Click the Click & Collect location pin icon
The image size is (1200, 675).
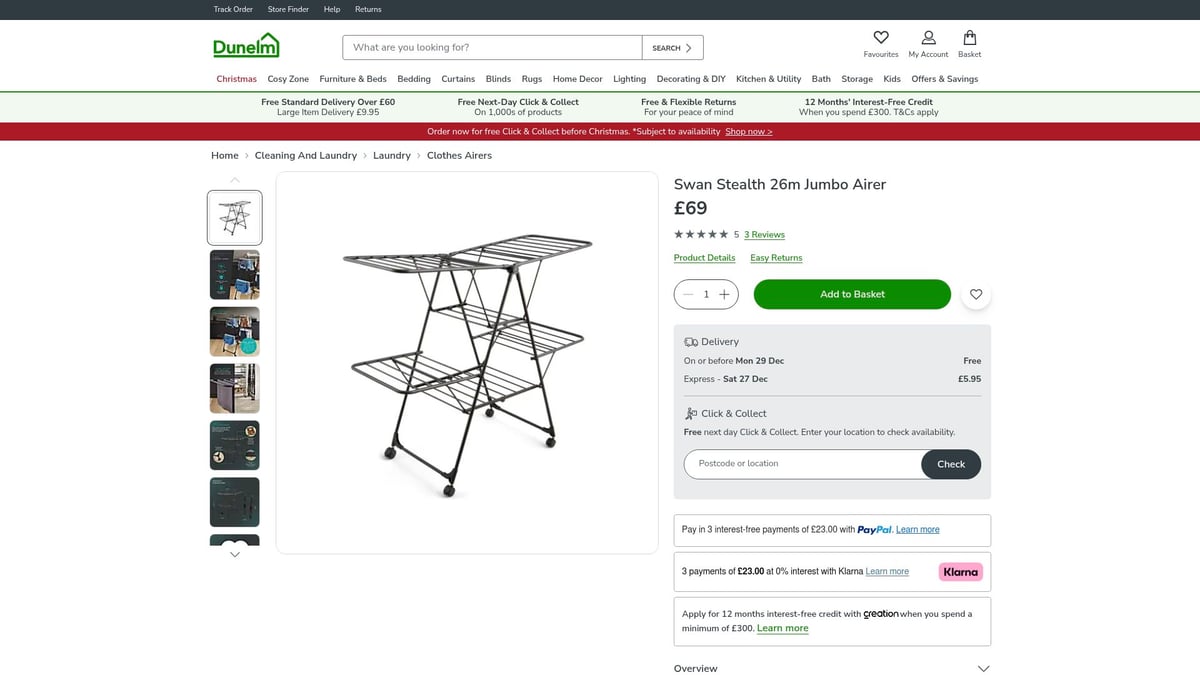[x=690, y=412]
